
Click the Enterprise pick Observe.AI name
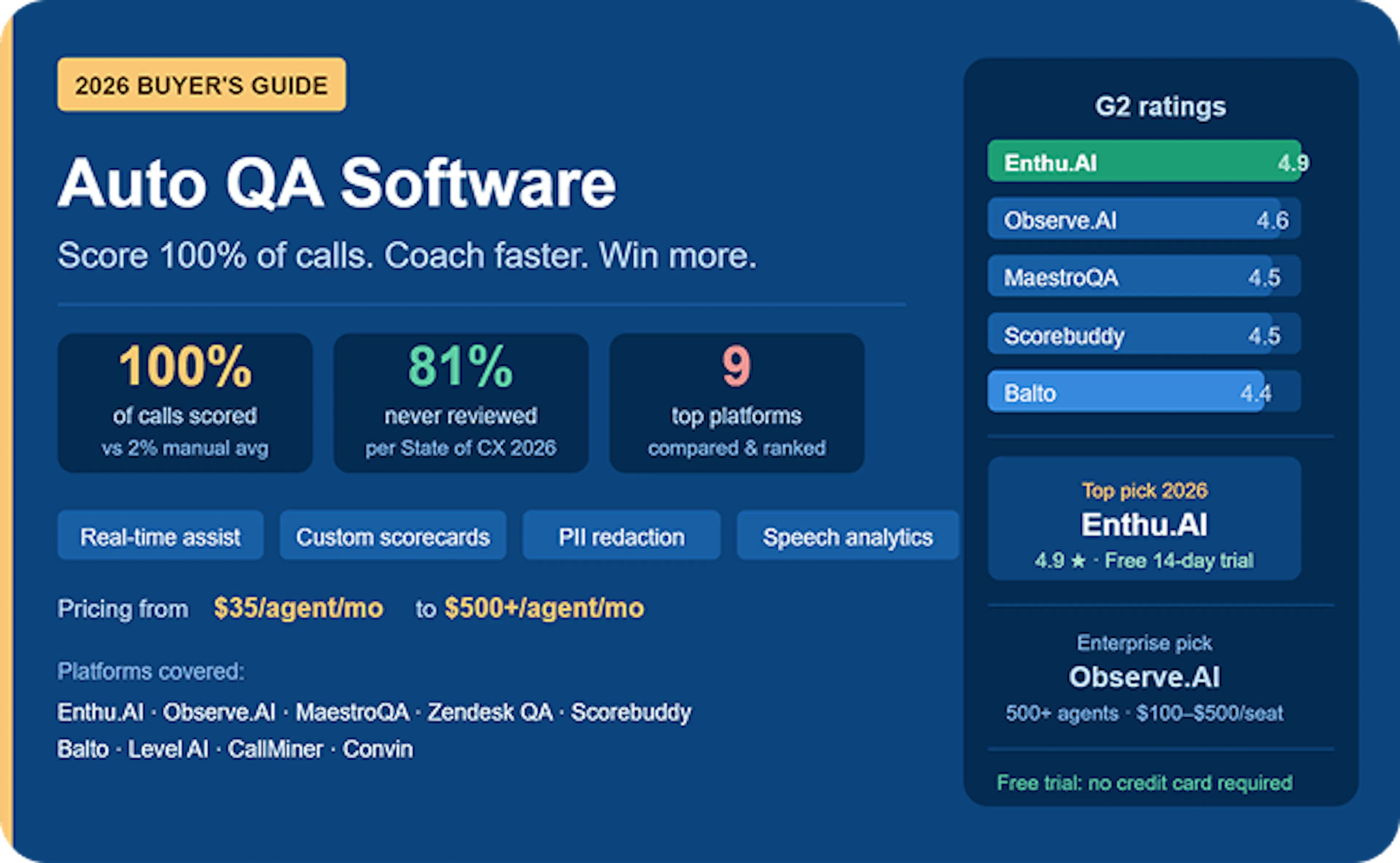pos(1144,677)
